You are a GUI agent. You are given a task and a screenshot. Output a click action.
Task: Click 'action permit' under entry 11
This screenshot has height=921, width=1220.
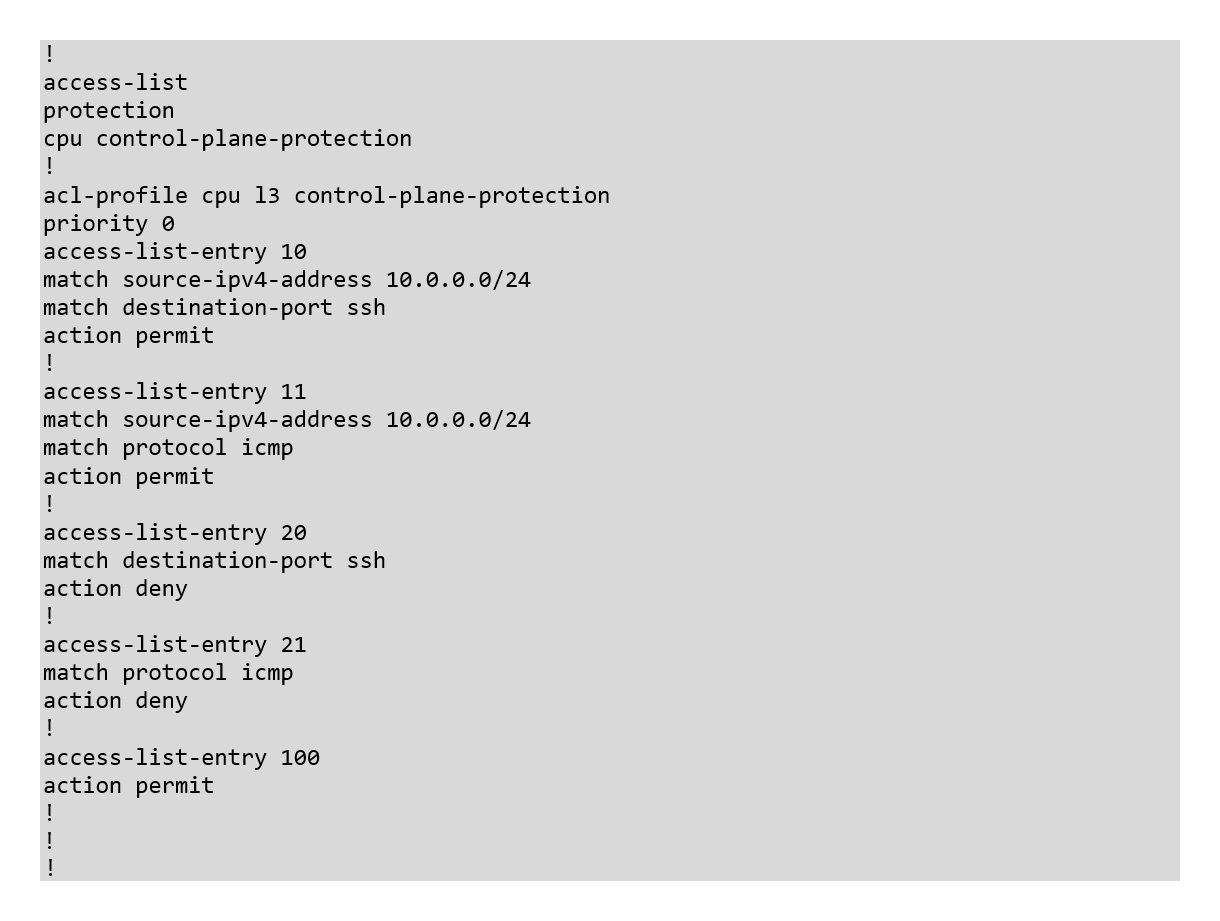[x=128, y=476]
